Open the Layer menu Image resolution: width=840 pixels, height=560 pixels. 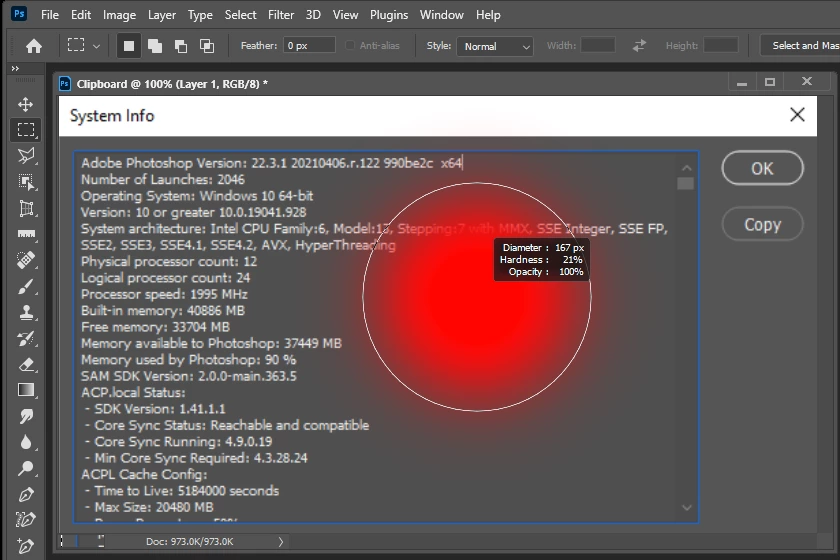click(162, 15)
